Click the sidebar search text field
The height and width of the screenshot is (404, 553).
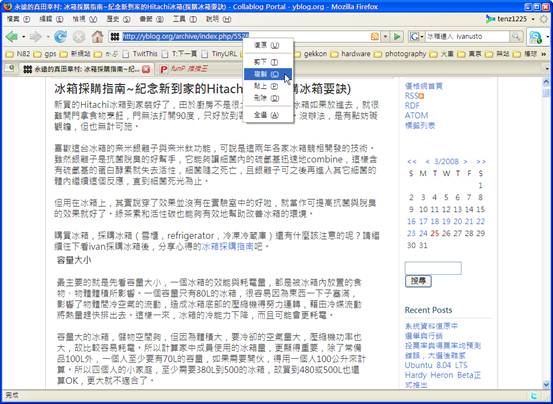(433, 268)
